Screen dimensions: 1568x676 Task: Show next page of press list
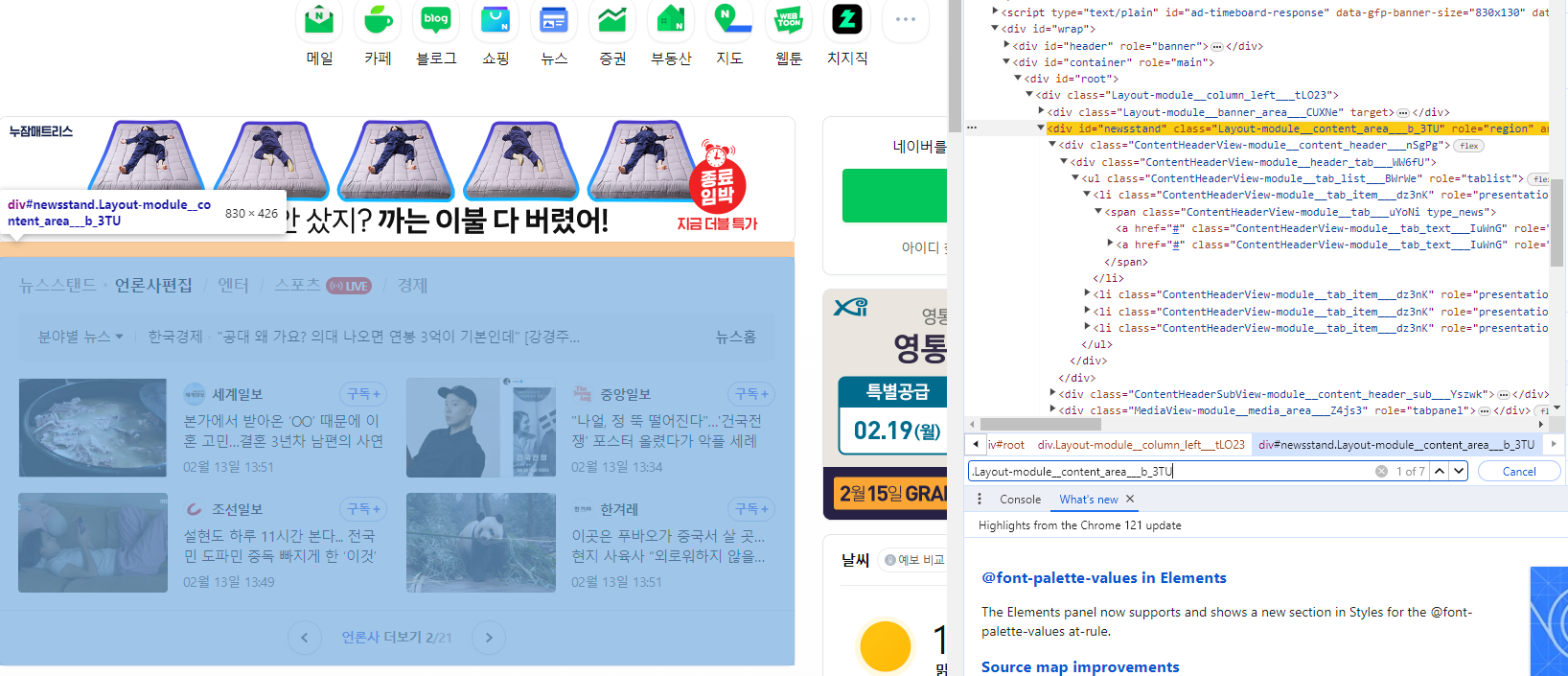pos(489,638)
